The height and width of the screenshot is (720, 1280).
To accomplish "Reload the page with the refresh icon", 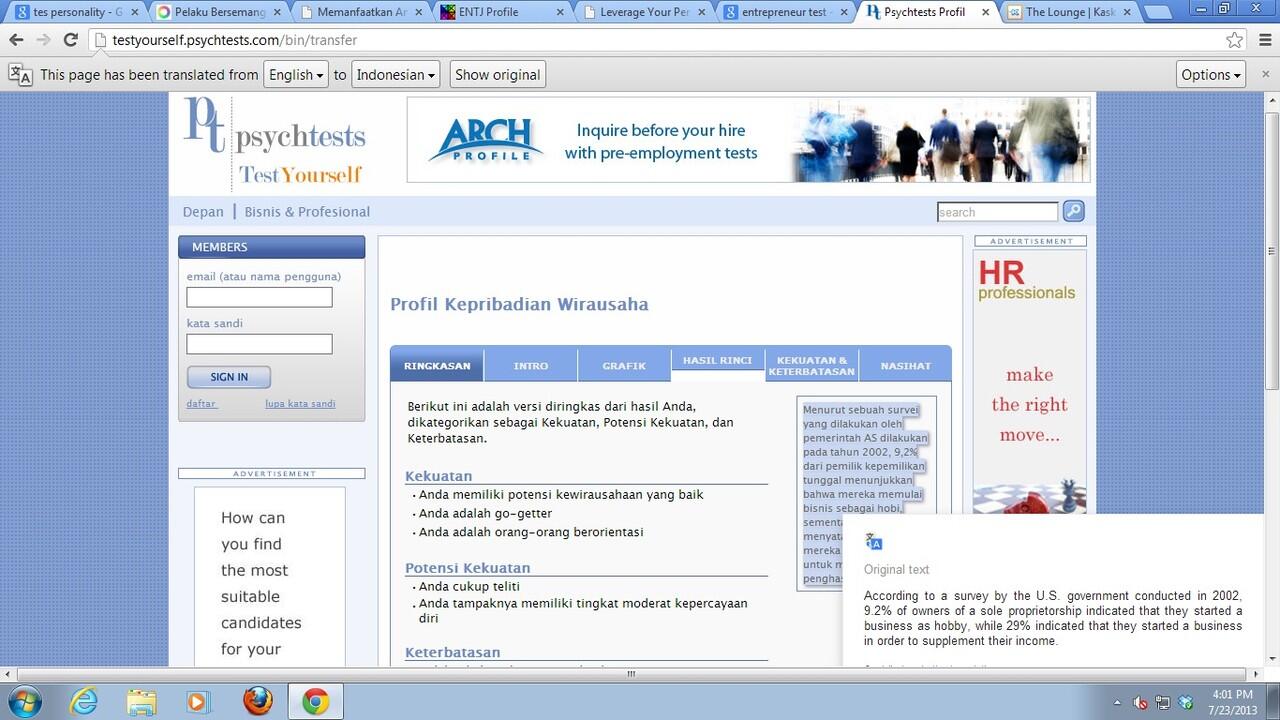I will (70, 40).
